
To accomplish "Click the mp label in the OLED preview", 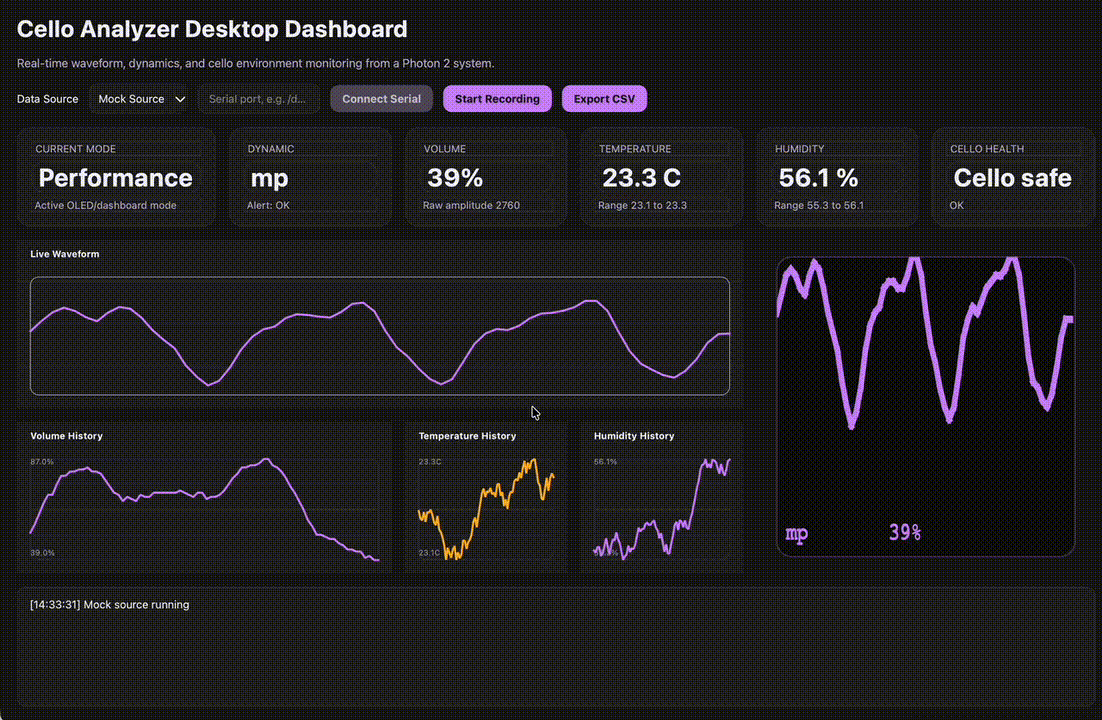I will point(796,534).
